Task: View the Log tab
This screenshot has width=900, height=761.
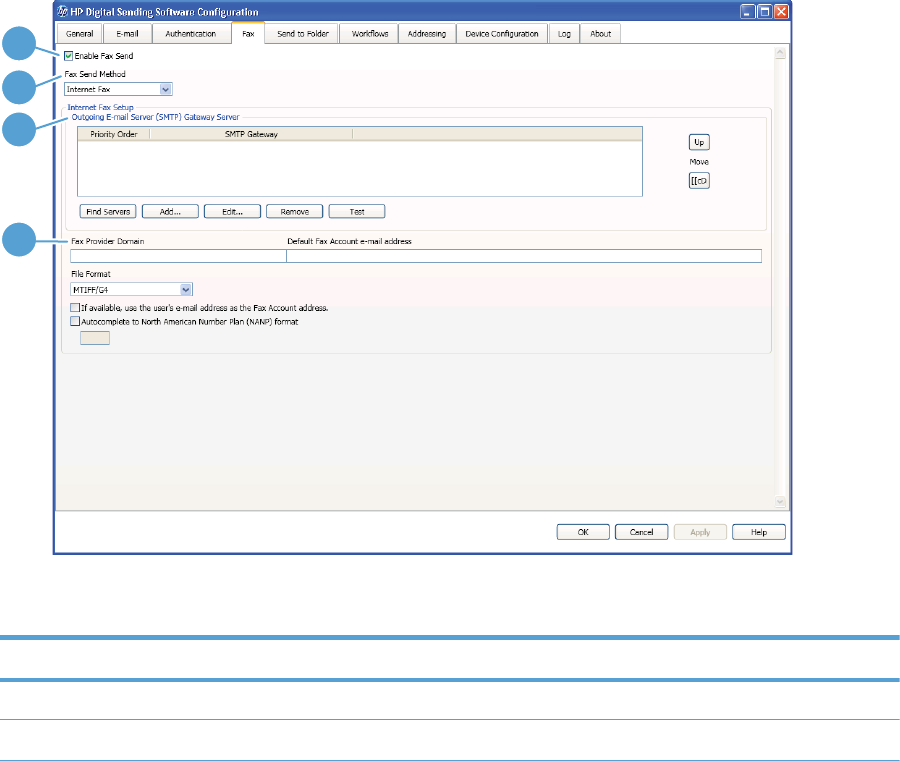Action: tap(564, 34)
